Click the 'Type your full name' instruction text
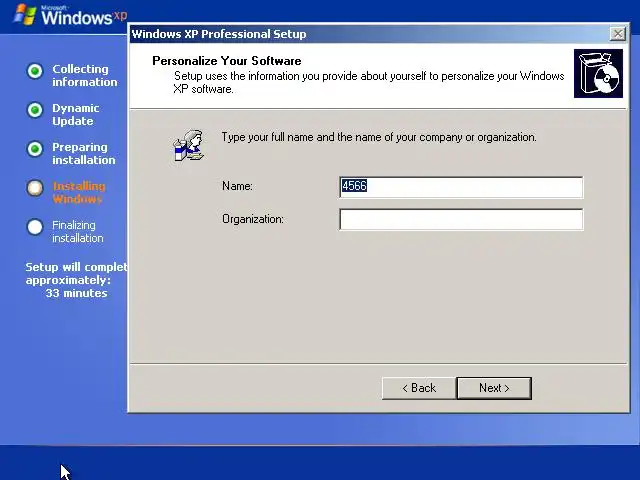Viewport: 640px width, 480px height. pyautogui.click(x=379, y=137)
